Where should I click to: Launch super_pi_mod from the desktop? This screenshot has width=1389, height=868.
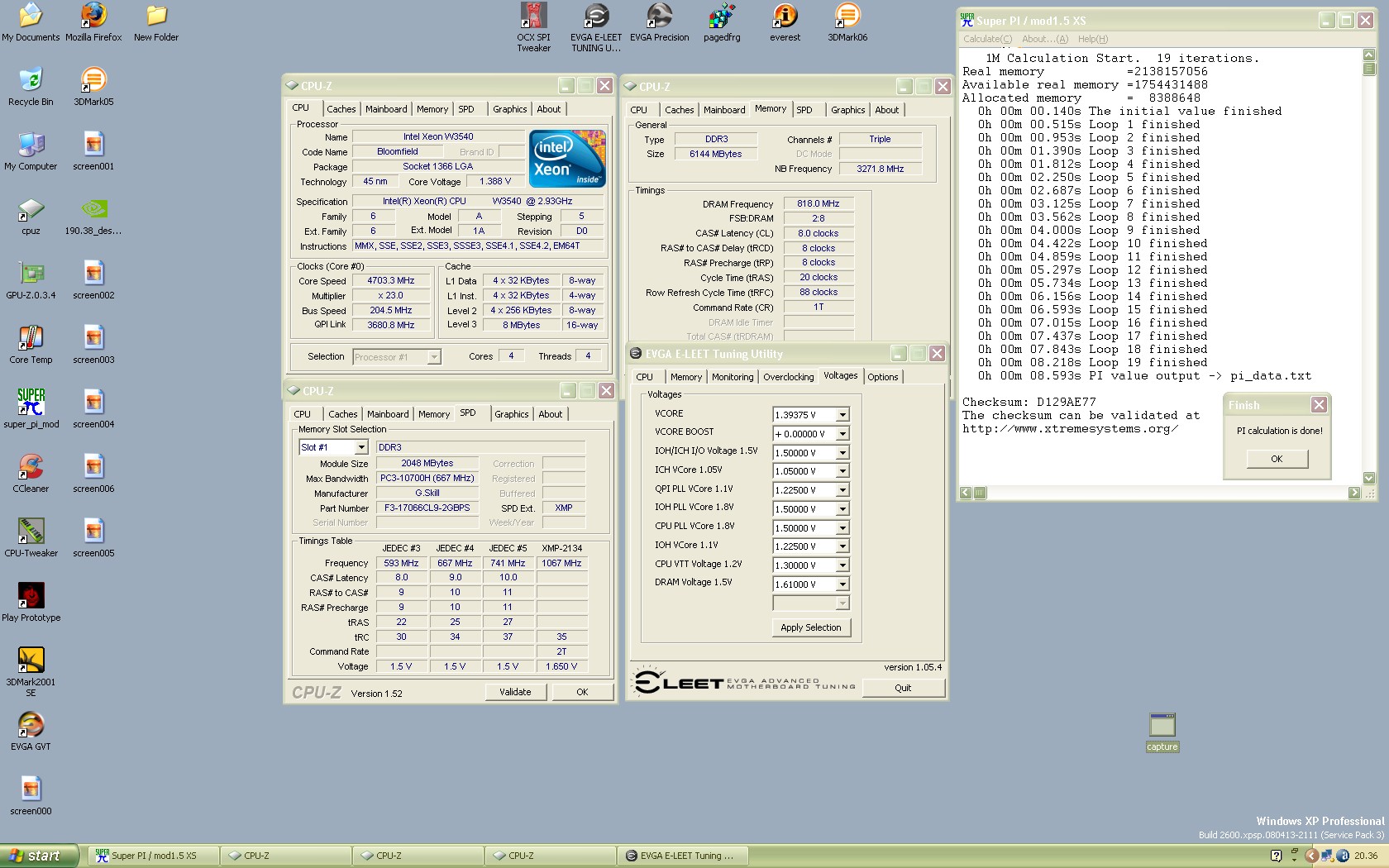click(31, 409)
